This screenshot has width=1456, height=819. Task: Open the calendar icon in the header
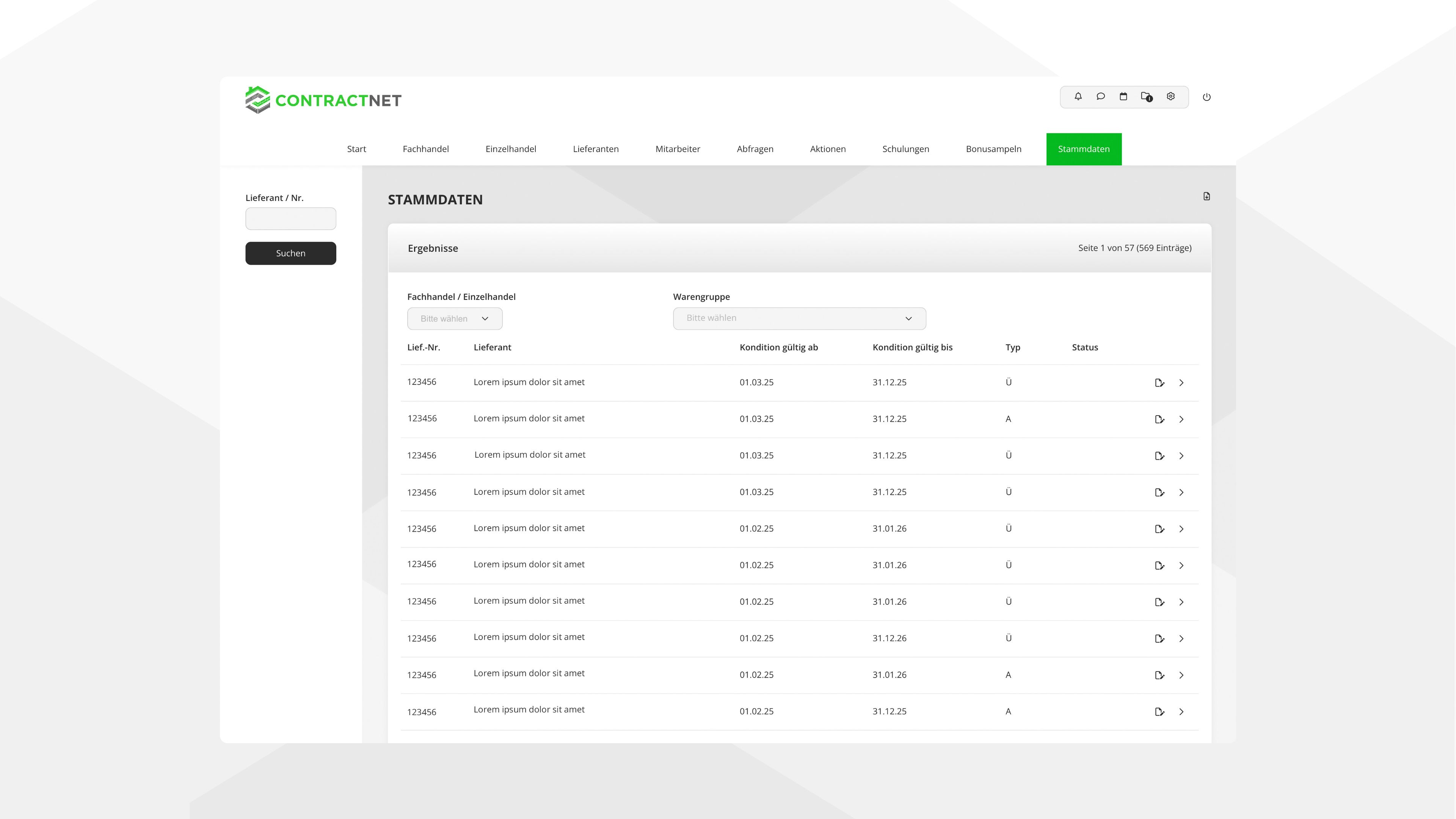pos(1123,96)
